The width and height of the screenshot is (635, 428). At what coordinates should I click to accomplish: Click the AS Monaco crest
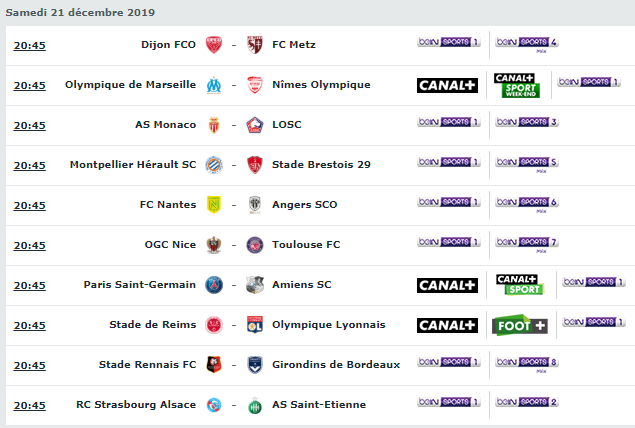pos(214,125)
